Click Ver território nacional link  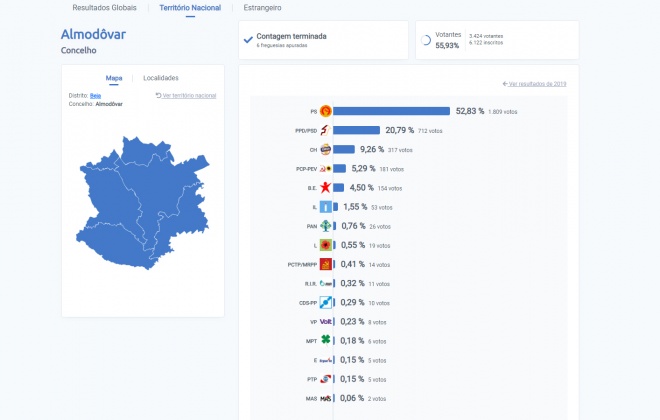point(186,96)
